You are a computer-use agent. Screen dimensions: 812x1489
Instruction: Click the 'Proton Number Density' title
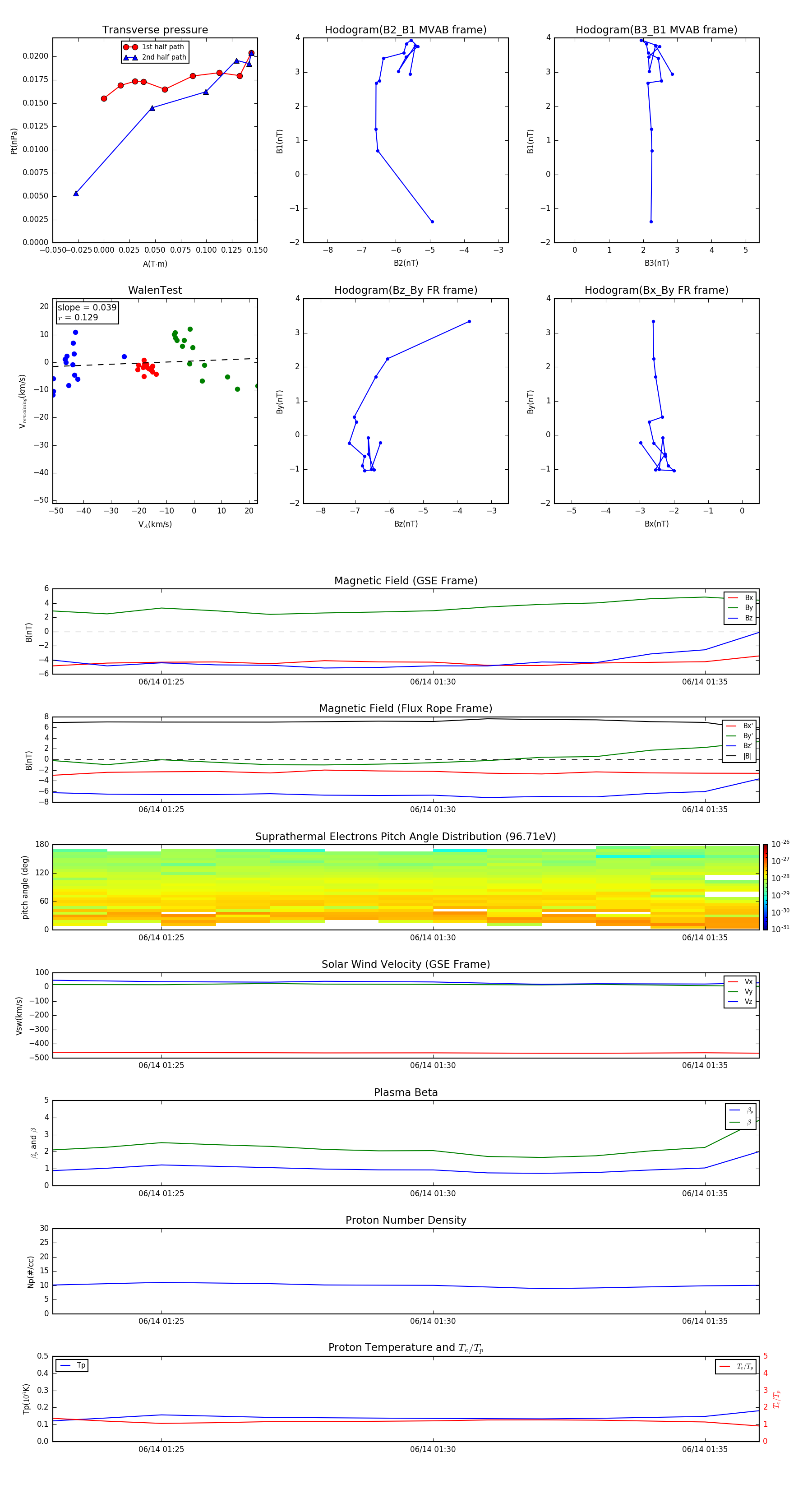(x=406, y=1220)
